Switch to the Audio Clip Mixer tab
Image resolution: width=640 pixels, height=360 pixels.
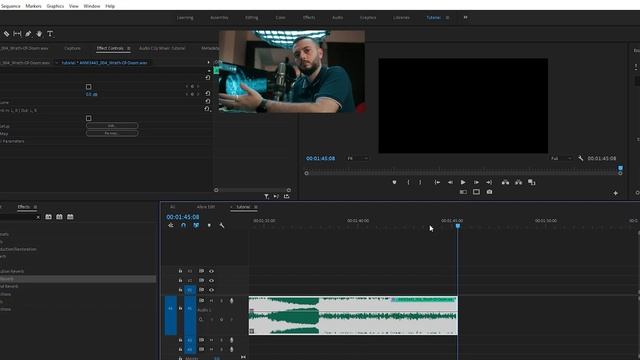pyautogui.click(x=162, y=48)
